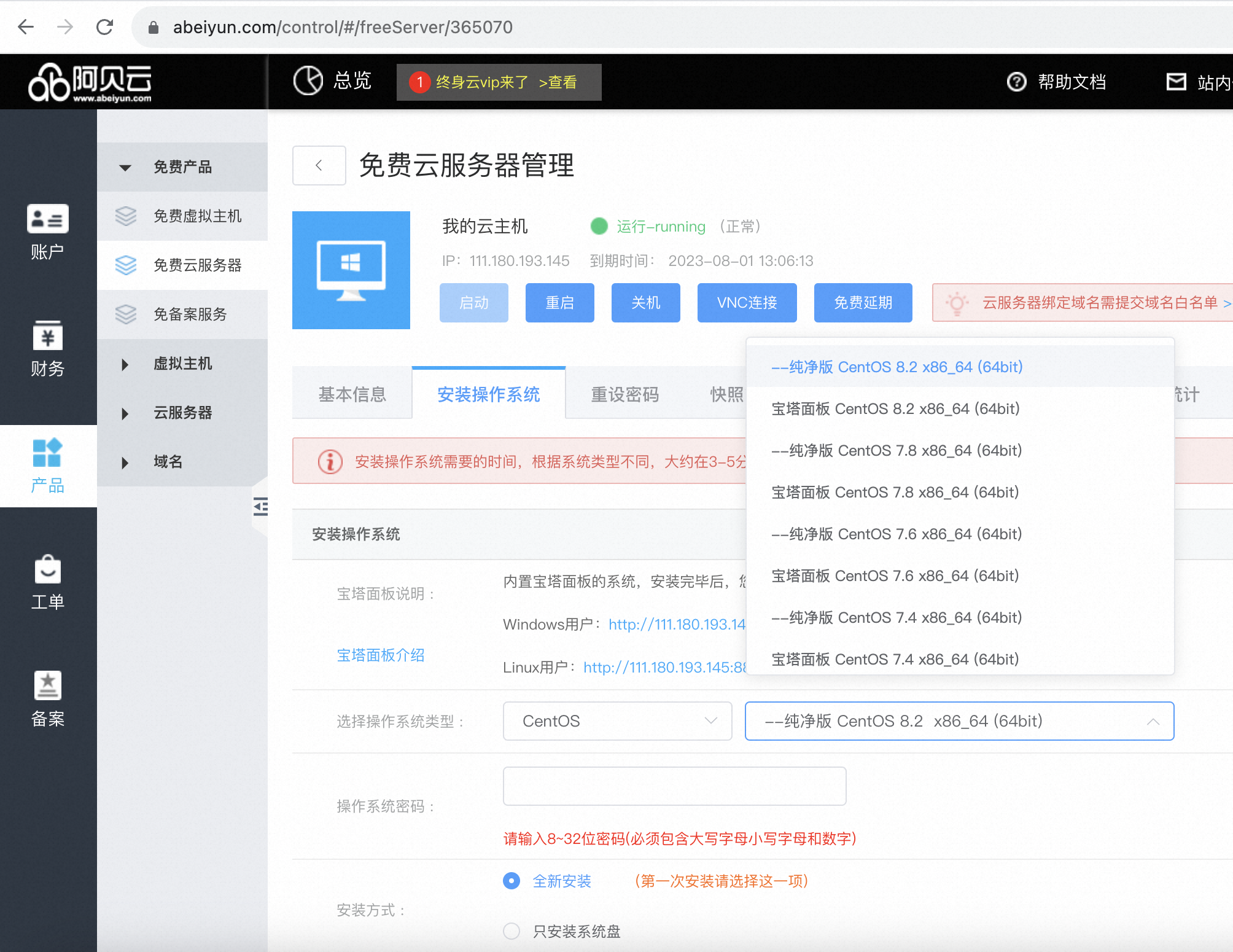
Task: Click the browser reload icon
Action: [105, 27]
